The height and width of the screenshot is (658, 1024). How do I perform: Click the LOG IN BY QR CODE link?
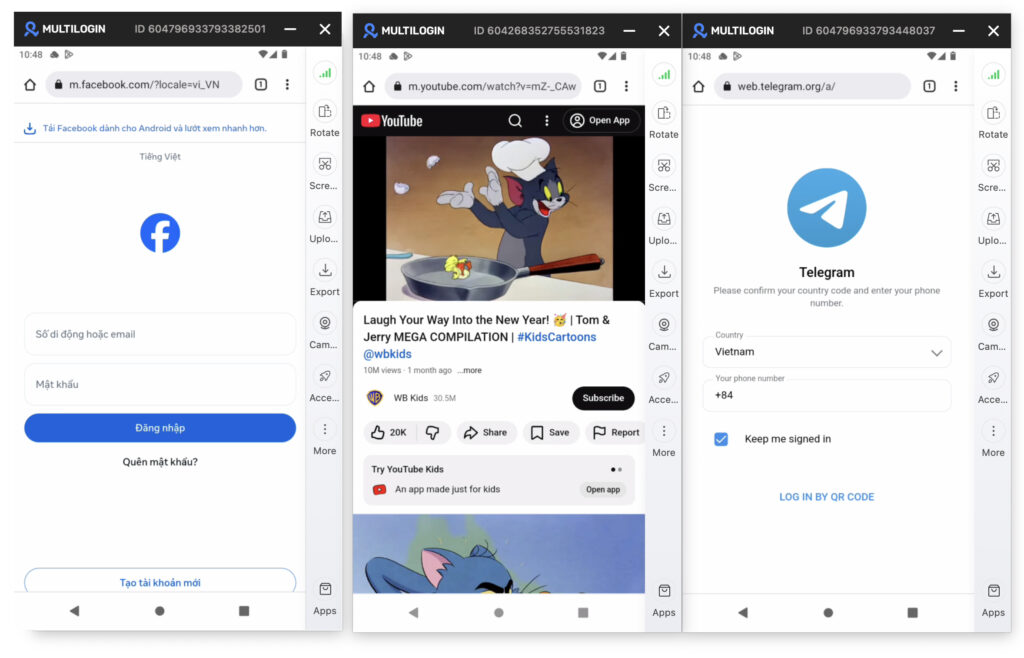point(826,496)
